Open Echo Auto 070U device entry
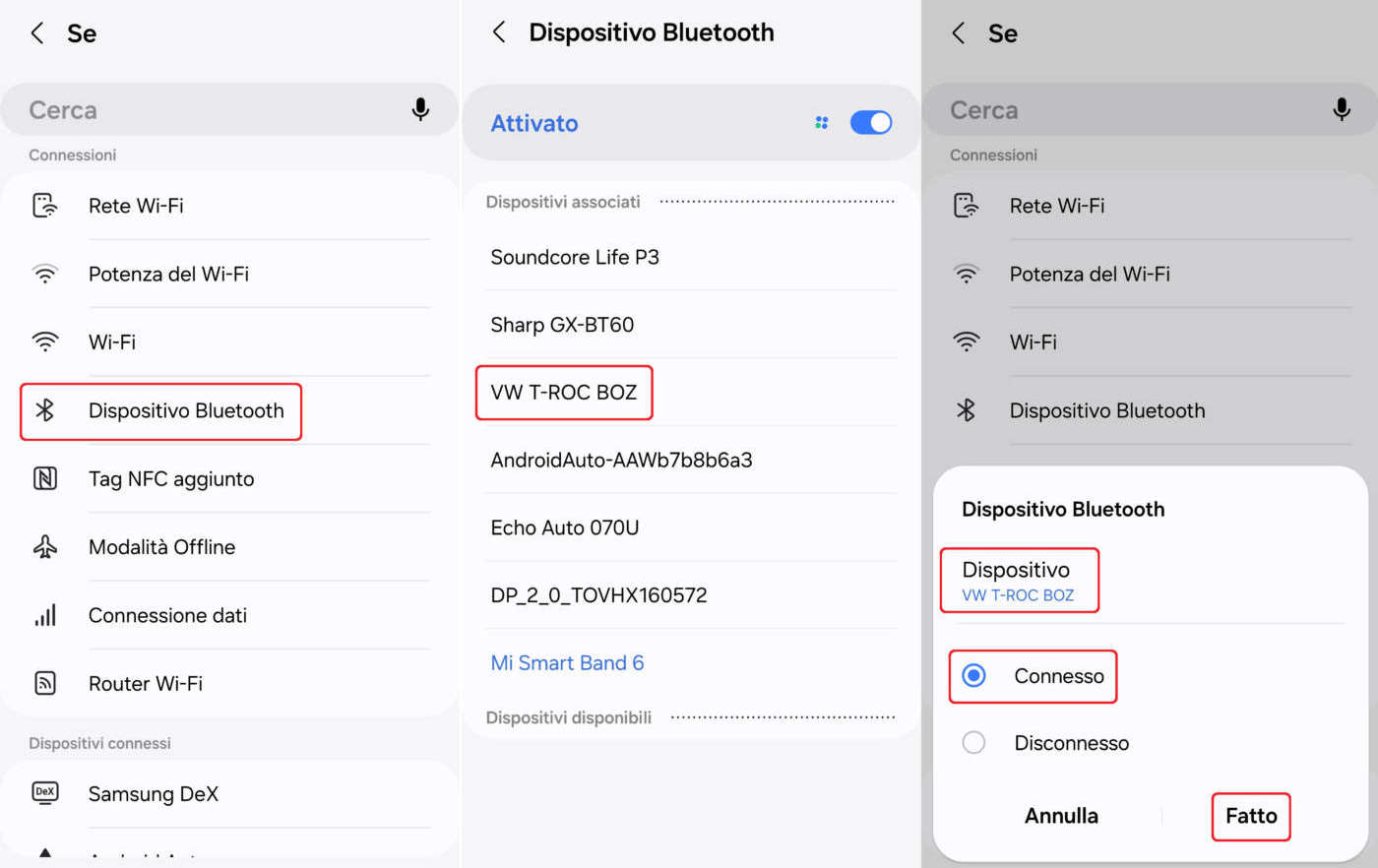 (x=565, y=527)
